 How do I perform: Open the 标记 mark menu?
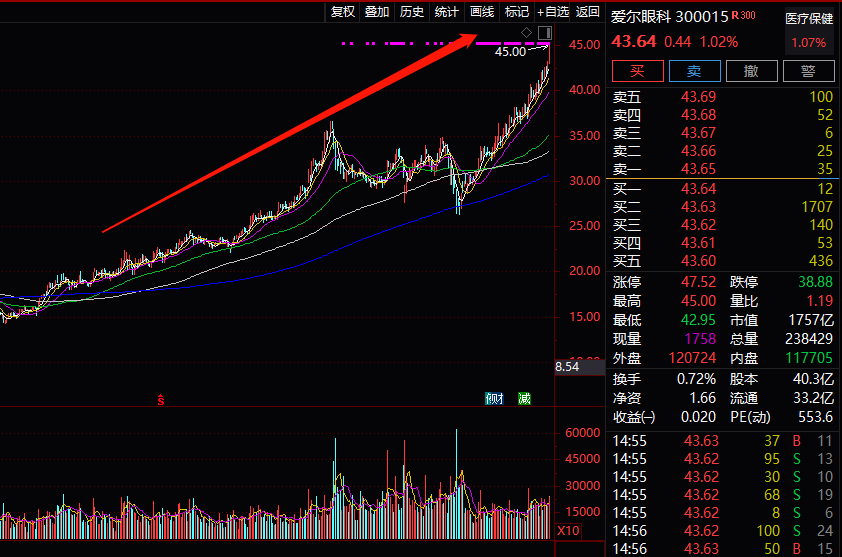click(x=517, y=12)
